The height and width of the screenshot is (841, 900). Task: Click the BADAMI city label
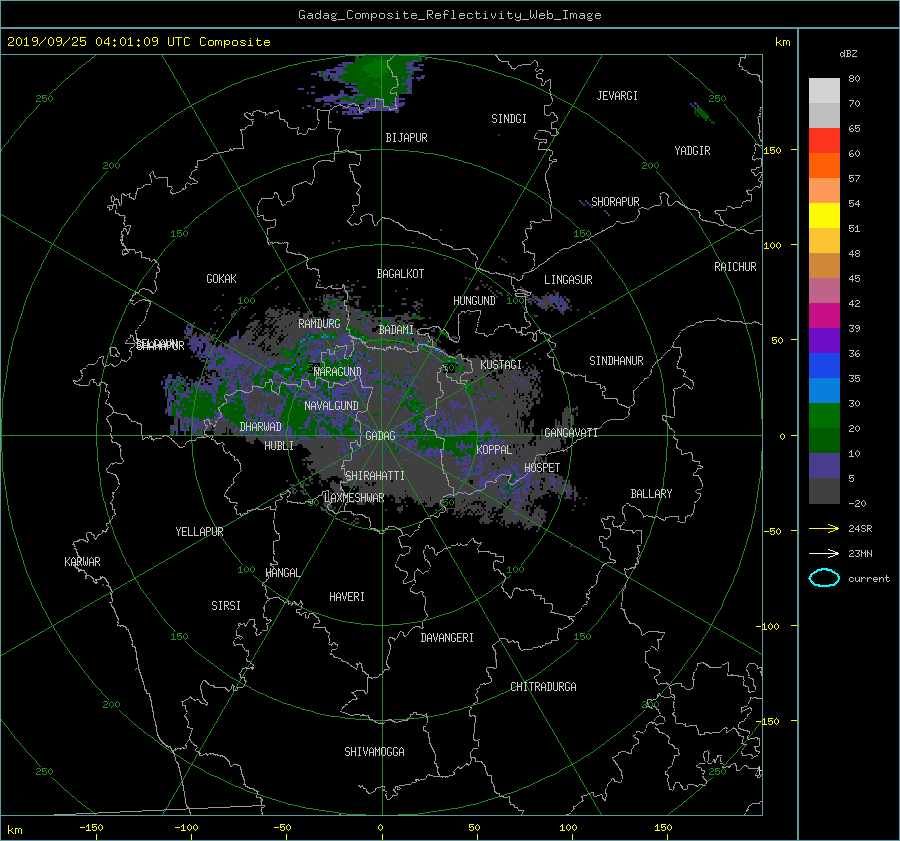396,330
